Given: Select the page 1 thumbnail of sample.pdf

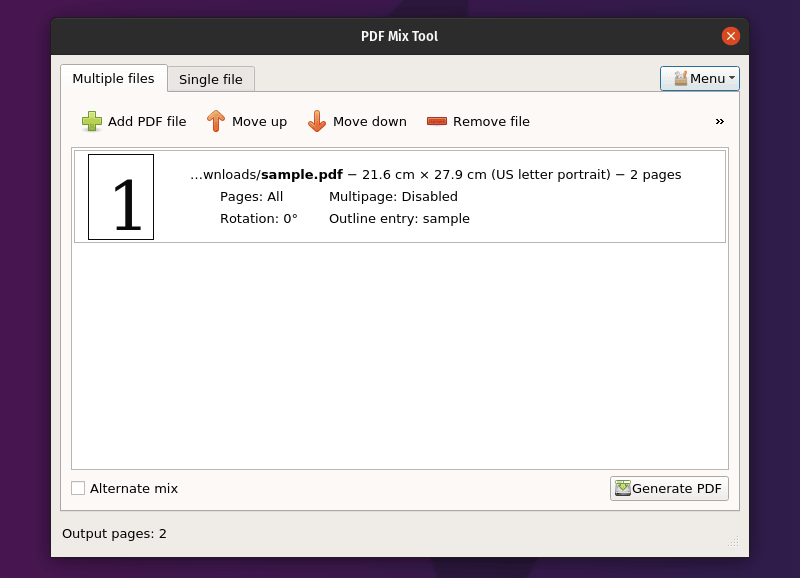Looking at the screenshot, I should pyautogui.click(x=121, y=197).
